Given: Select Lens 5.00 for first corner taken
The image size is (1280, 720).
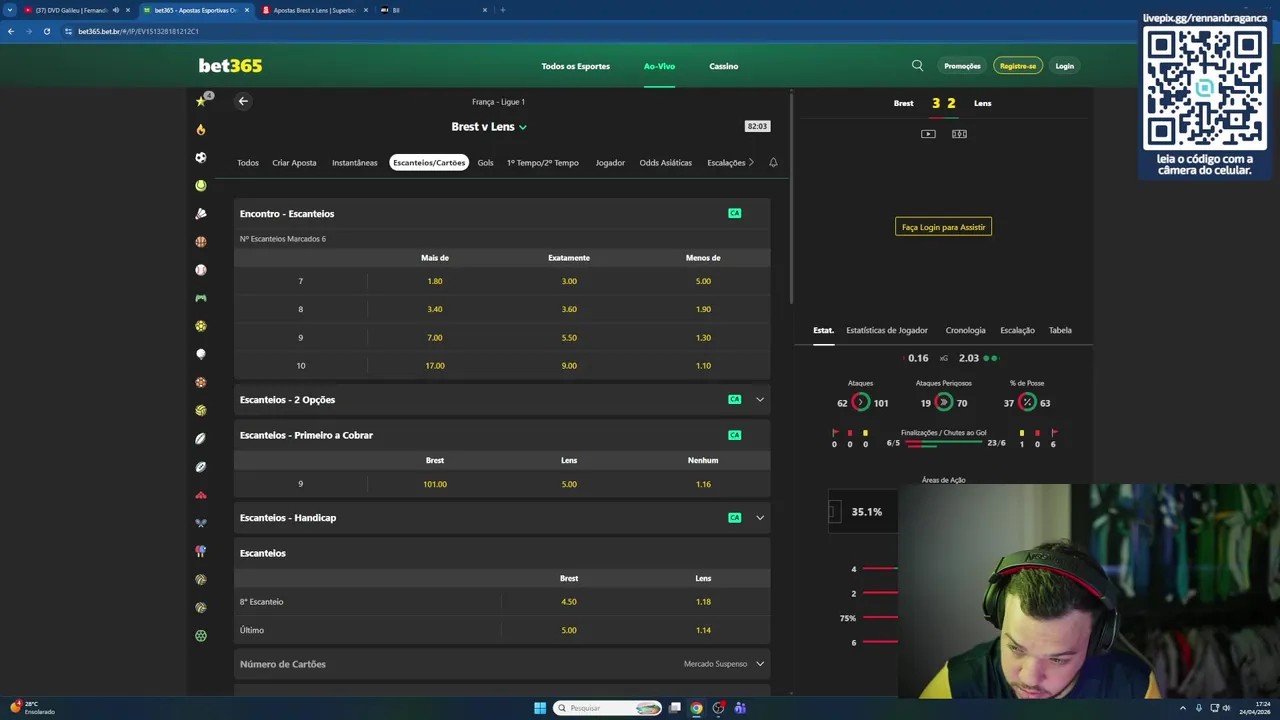Looking at the screenshot, I should pos(569,484).
